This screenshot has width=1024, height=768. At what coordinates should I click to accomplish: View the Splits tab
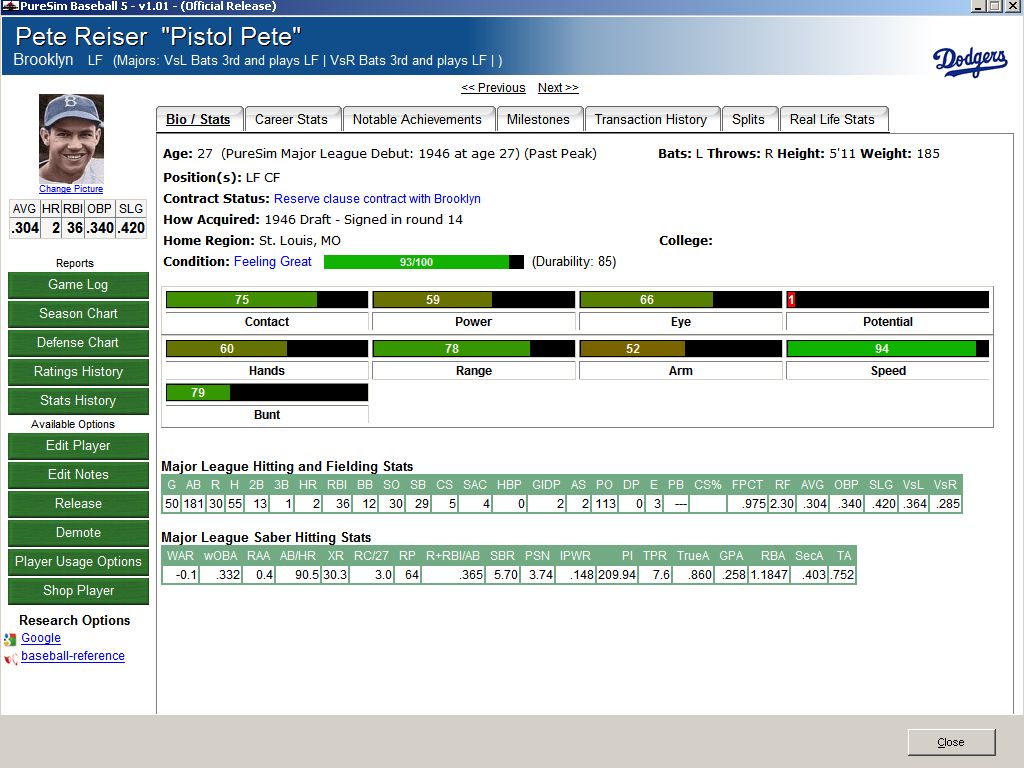748,120
